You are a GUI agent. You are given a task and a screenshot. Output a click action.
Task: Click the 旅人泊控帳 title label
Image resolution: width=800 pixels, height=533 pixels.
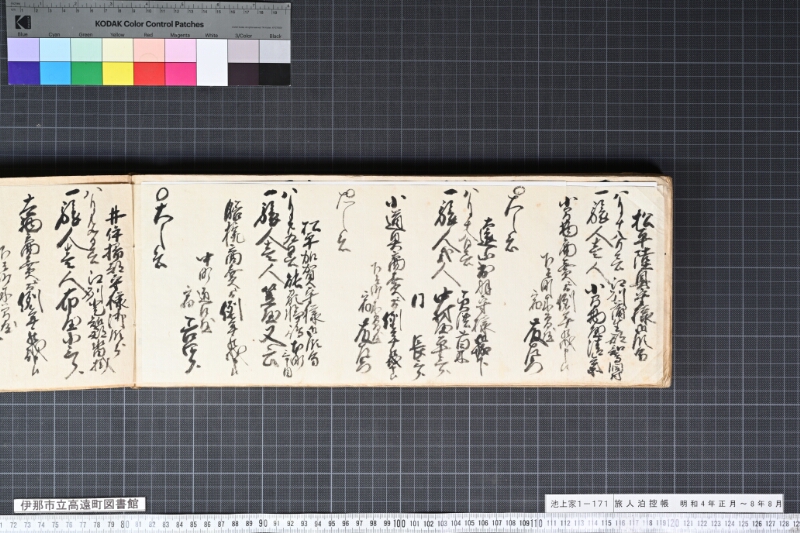click(641, 503)
